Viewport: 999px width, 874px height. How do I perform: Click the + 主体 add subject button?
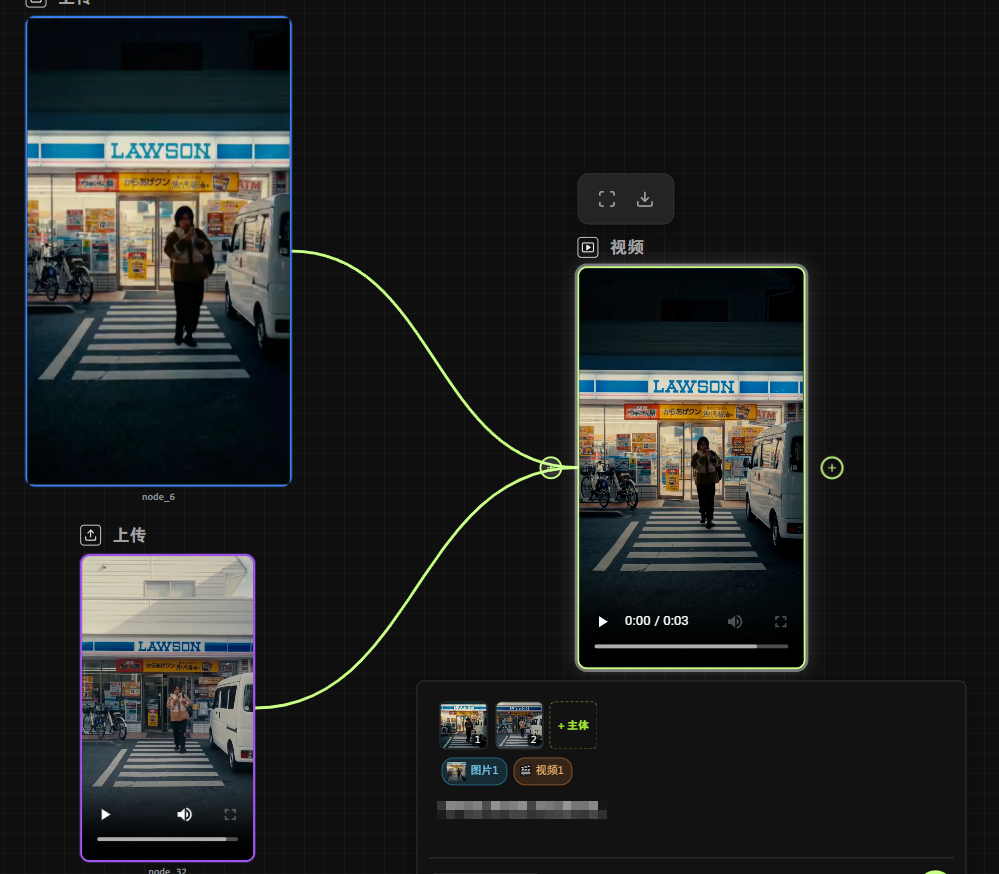[573, 725]
